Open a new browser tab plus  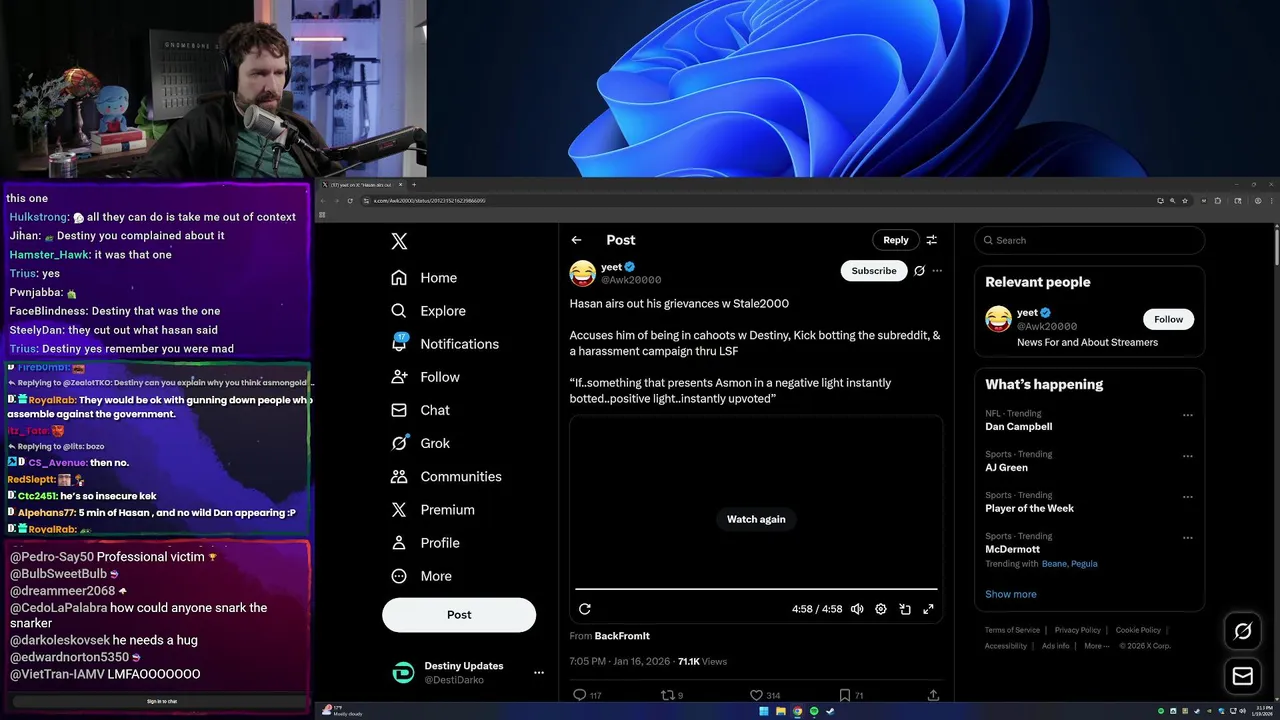(x=414, y=185)
